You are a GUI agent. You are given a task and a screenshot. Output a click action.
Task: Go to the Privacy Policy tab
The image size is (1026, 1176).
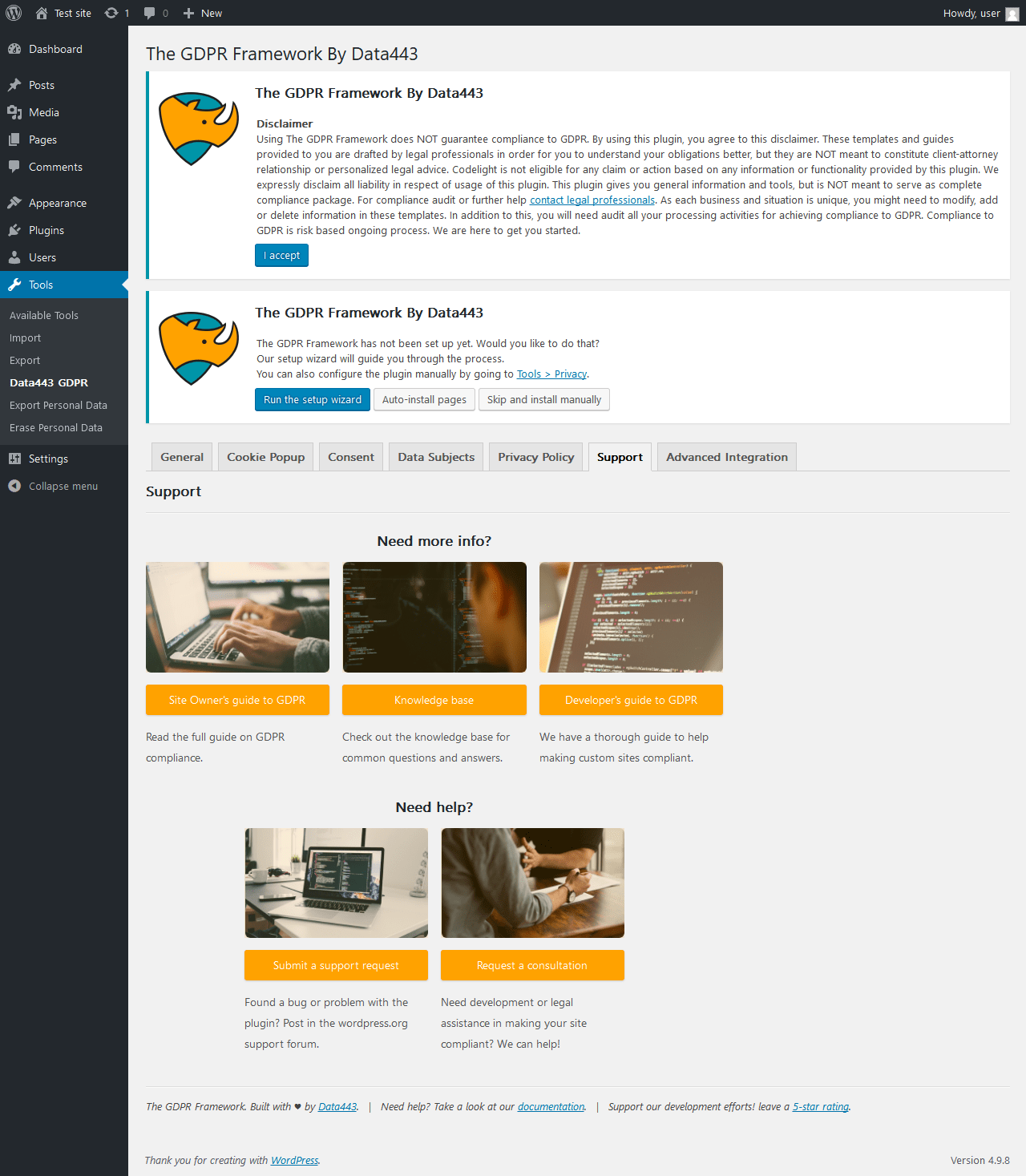536,457
